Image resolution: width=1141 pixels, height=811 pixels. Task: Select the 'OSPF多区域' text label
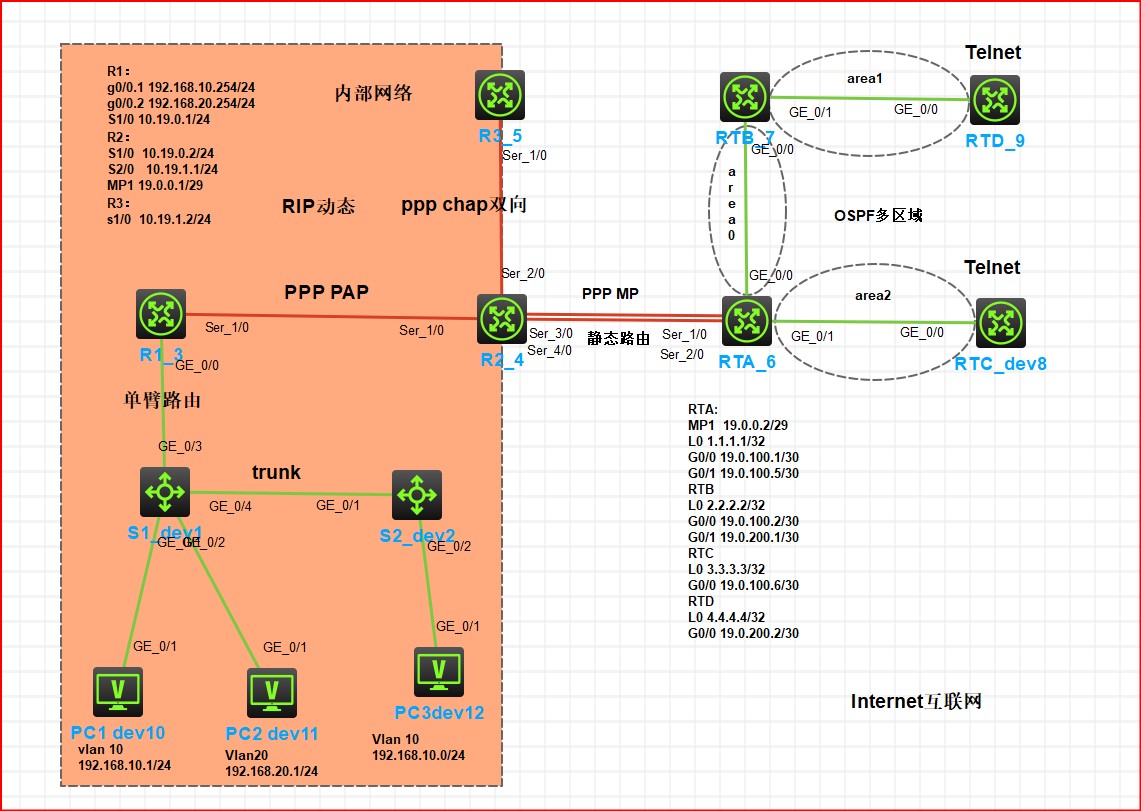tap(878, 215)
